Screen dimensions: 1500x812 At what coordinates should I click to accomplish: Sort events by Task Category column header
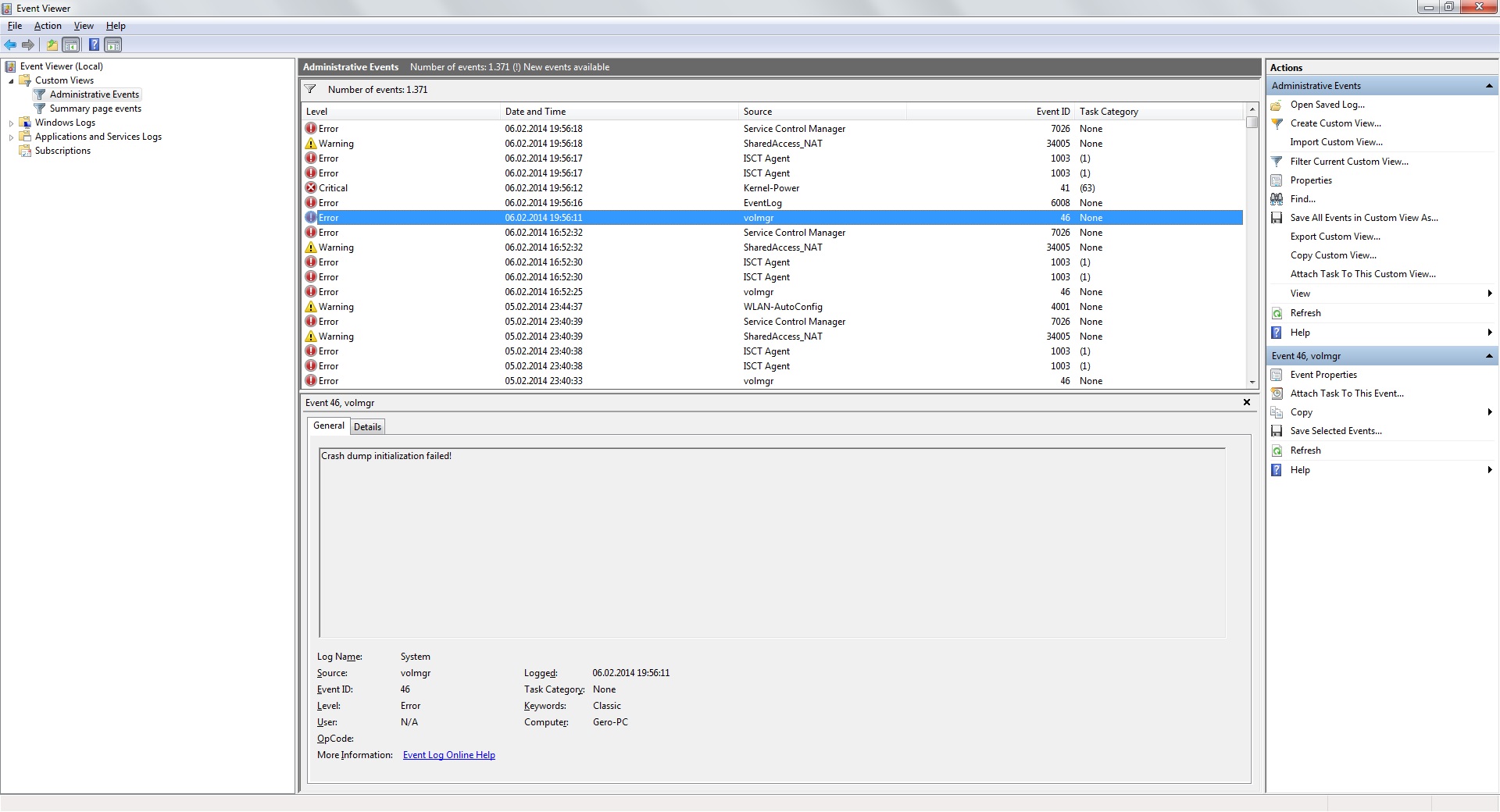1159,112
